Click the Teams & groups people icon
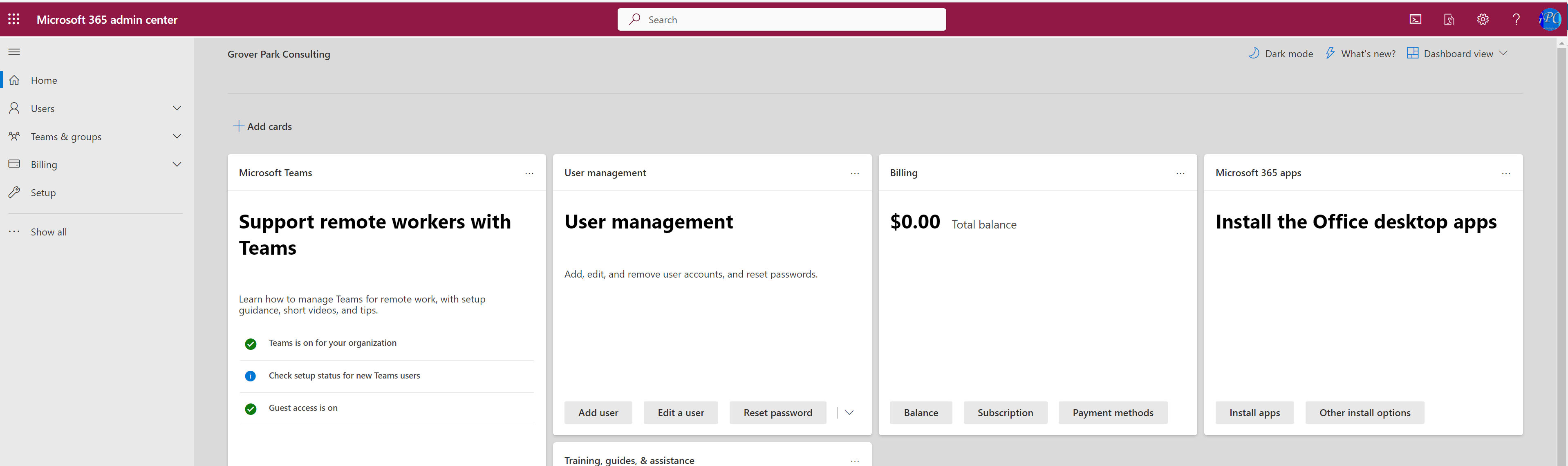1568x466 pixels. tap(15, 136)
